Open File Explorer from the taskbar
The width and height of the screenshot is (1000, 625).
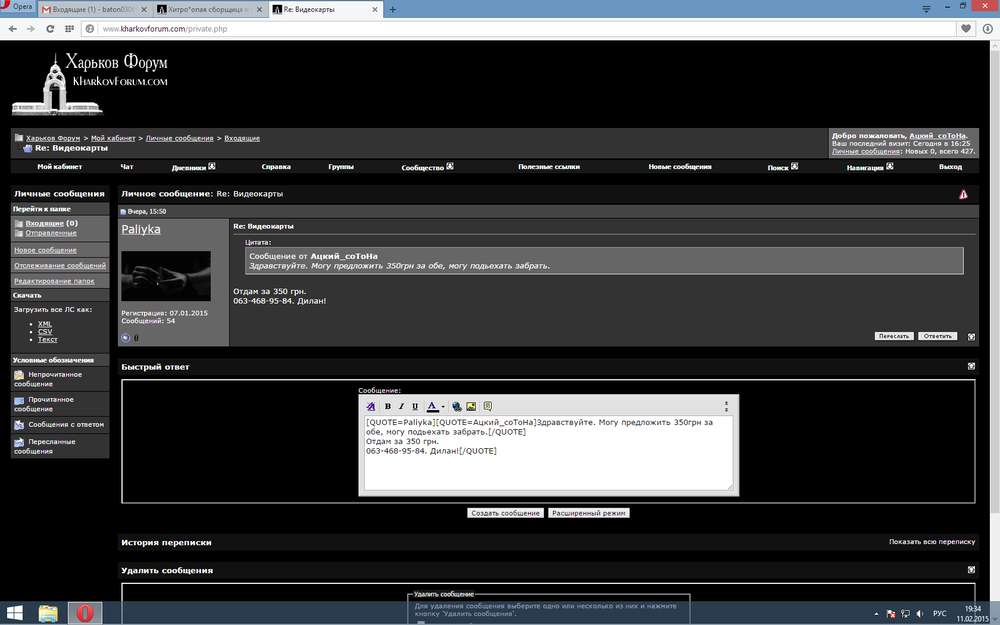48,613
